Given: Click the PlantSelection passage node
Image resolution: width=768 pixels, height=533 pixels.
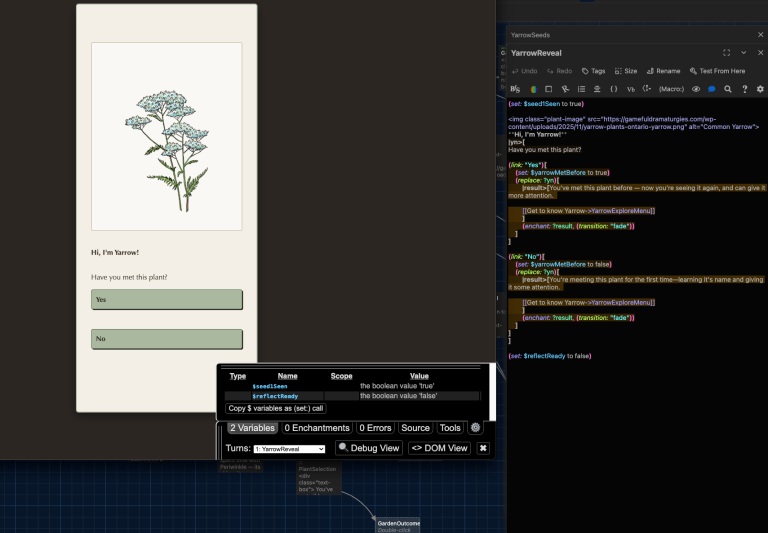Looking at the screenshot, I should tap(318, 479).
